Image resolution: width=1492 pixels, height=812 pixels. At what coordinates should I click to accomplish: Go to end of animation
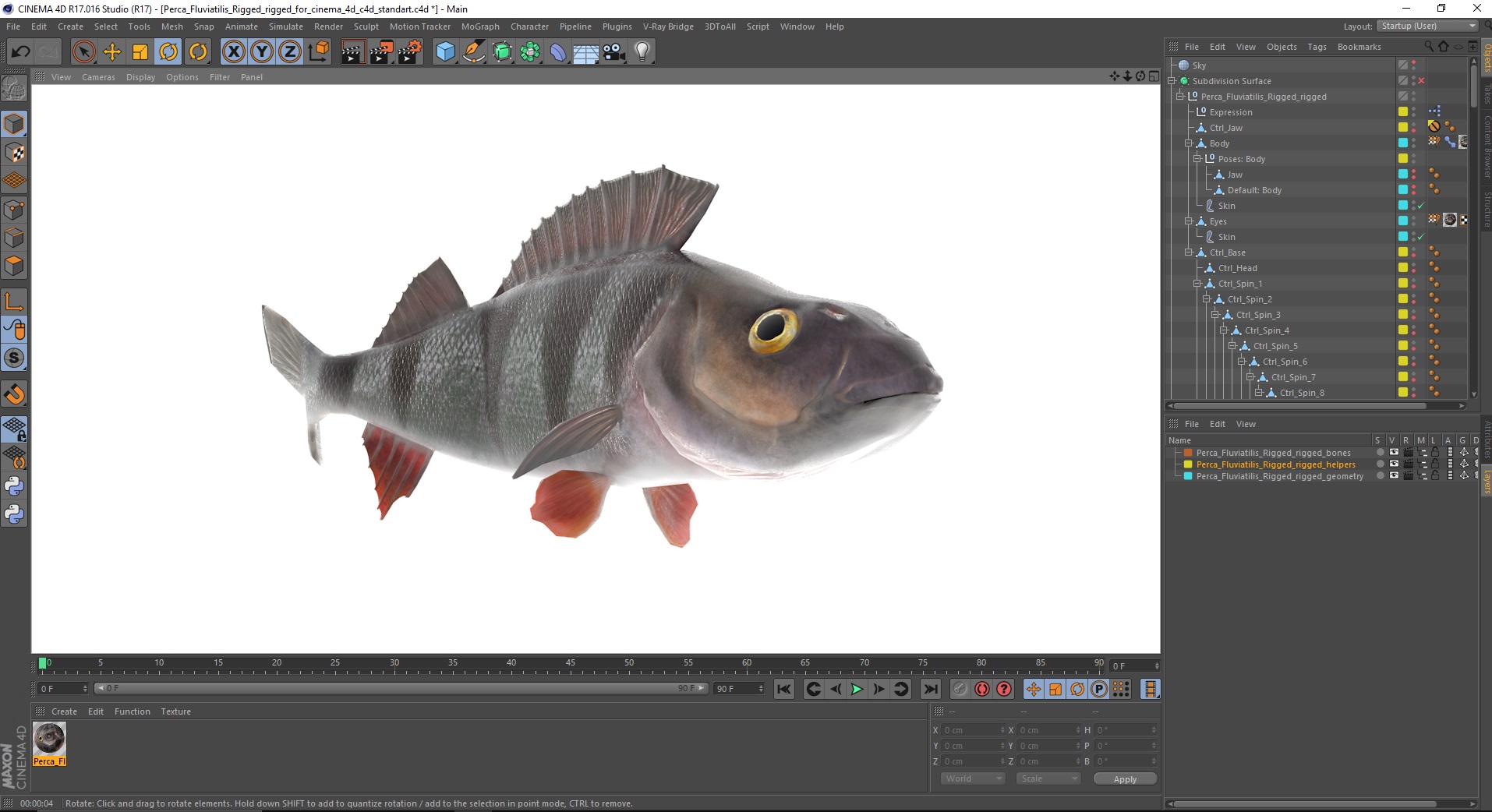(931, 689)
